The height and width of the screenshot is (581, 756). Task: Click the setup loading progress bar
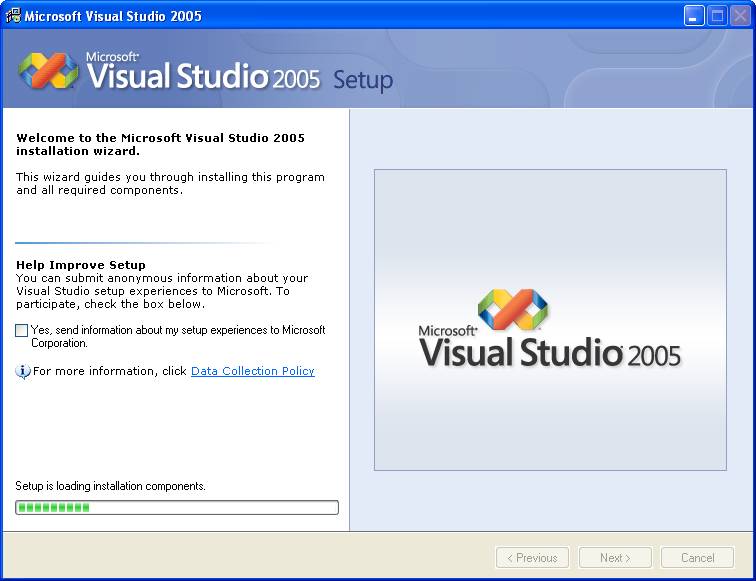pyautogui.click(x=177, y=507)
